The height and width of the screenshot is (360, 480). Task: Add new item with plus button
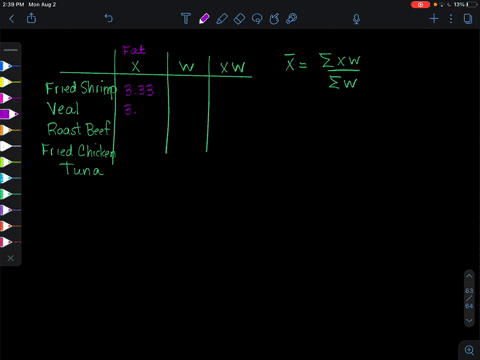point(434,19)
